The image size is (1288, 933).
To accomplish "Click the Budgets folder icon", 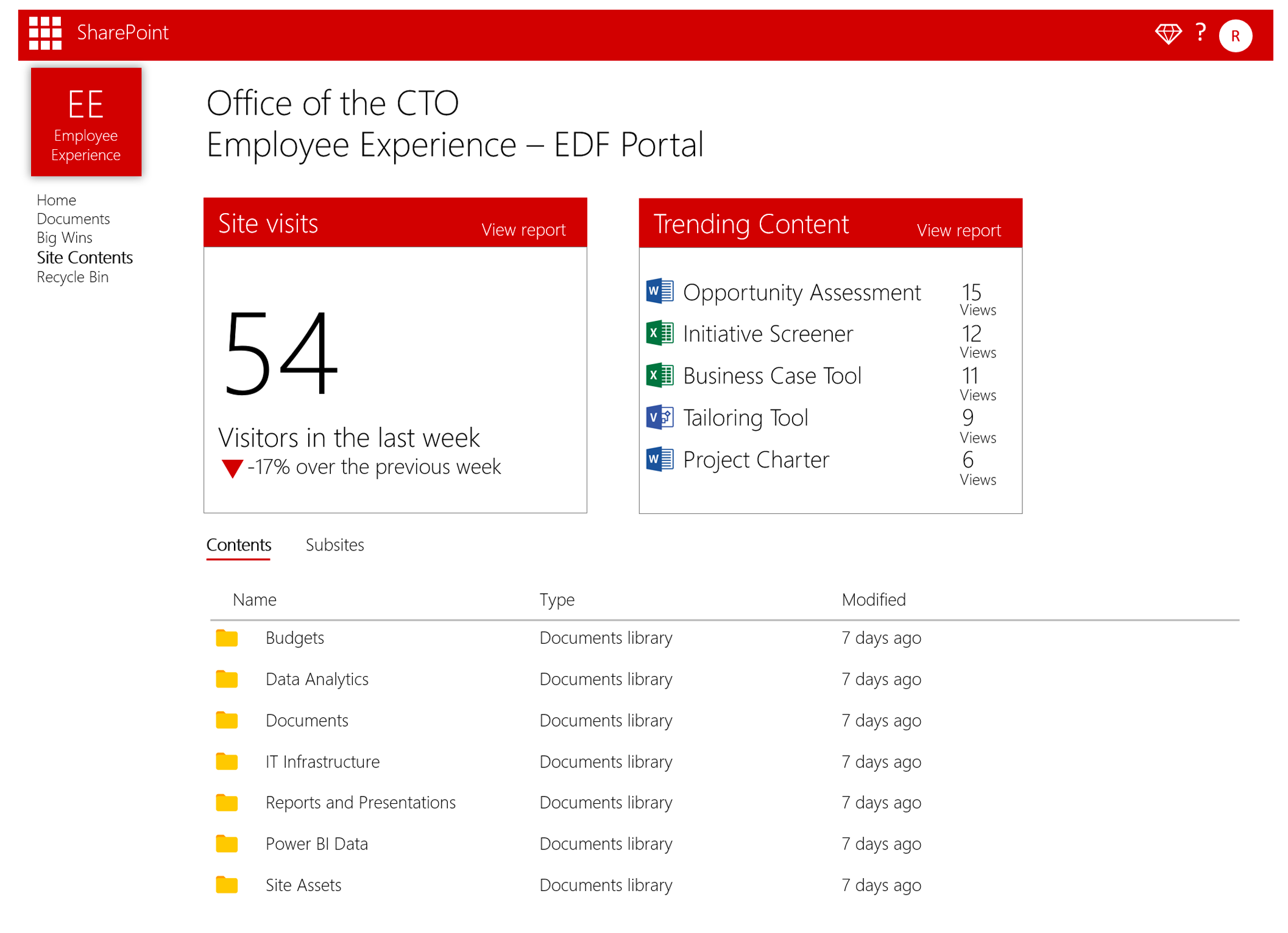I will pos(227,638).
